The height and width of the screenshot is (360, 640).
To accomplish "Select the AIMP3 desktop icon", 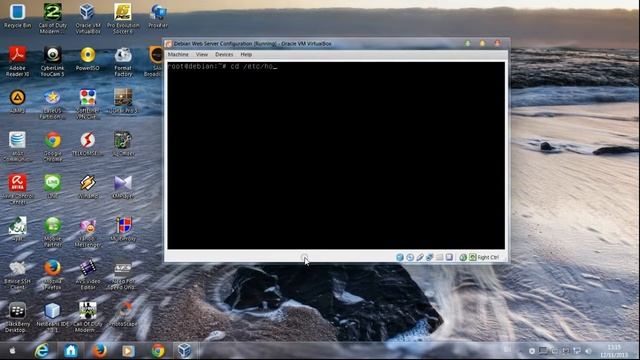I will coord(17,102).
